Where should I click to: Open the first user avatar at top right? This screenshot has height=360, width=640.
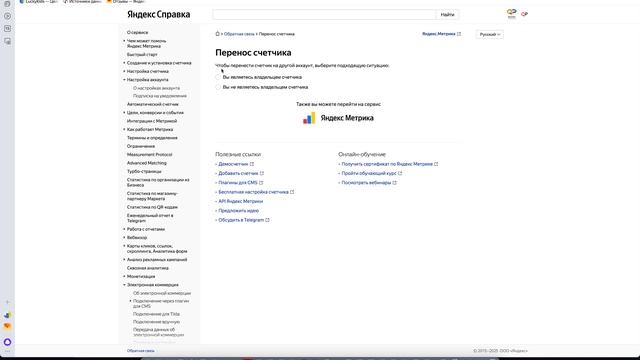coord(511,13)
